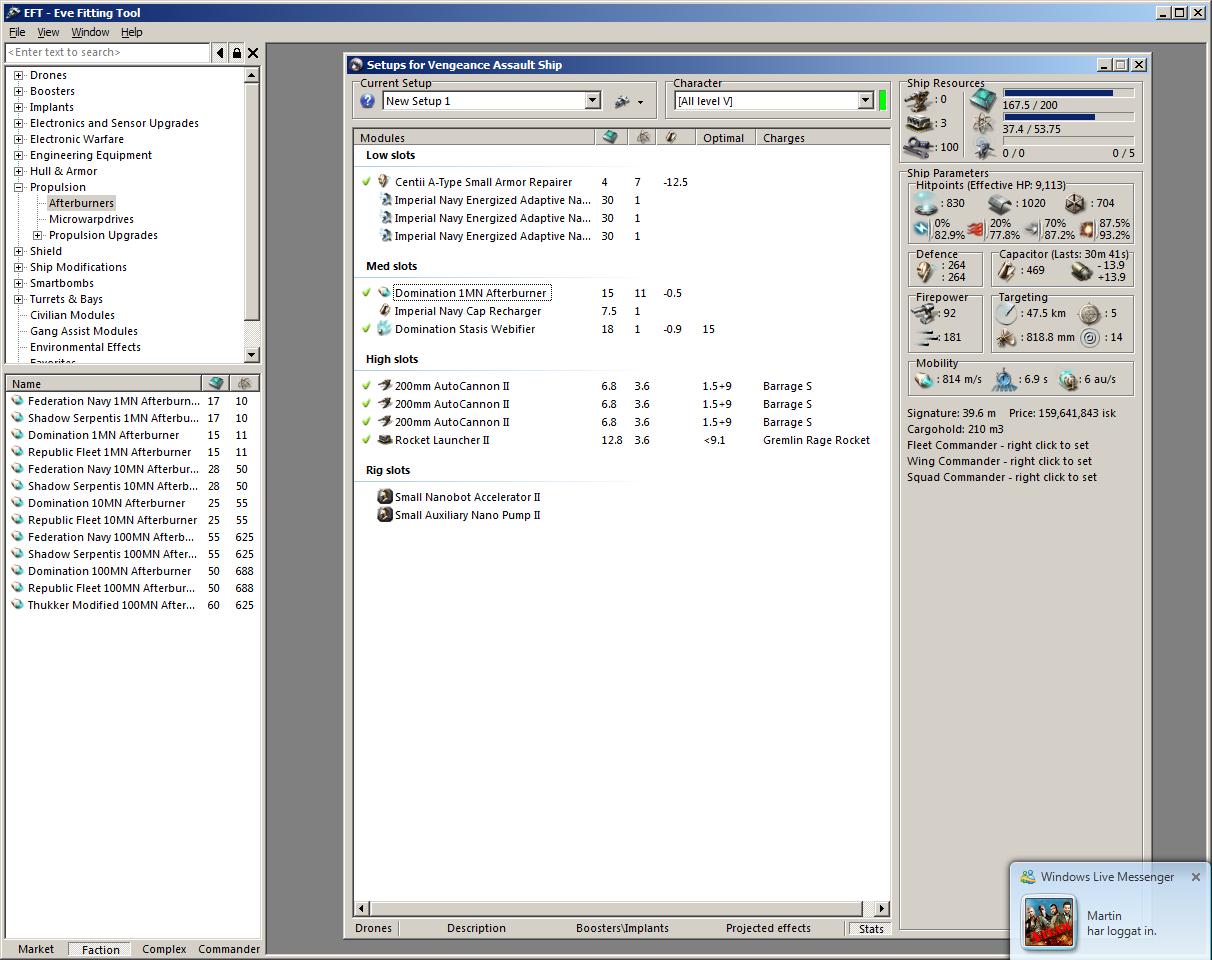The height and width of the screenshot is (960, 1212).
Task: Click the volley damage icon showing 181
Action: click(x=927, y=338)
